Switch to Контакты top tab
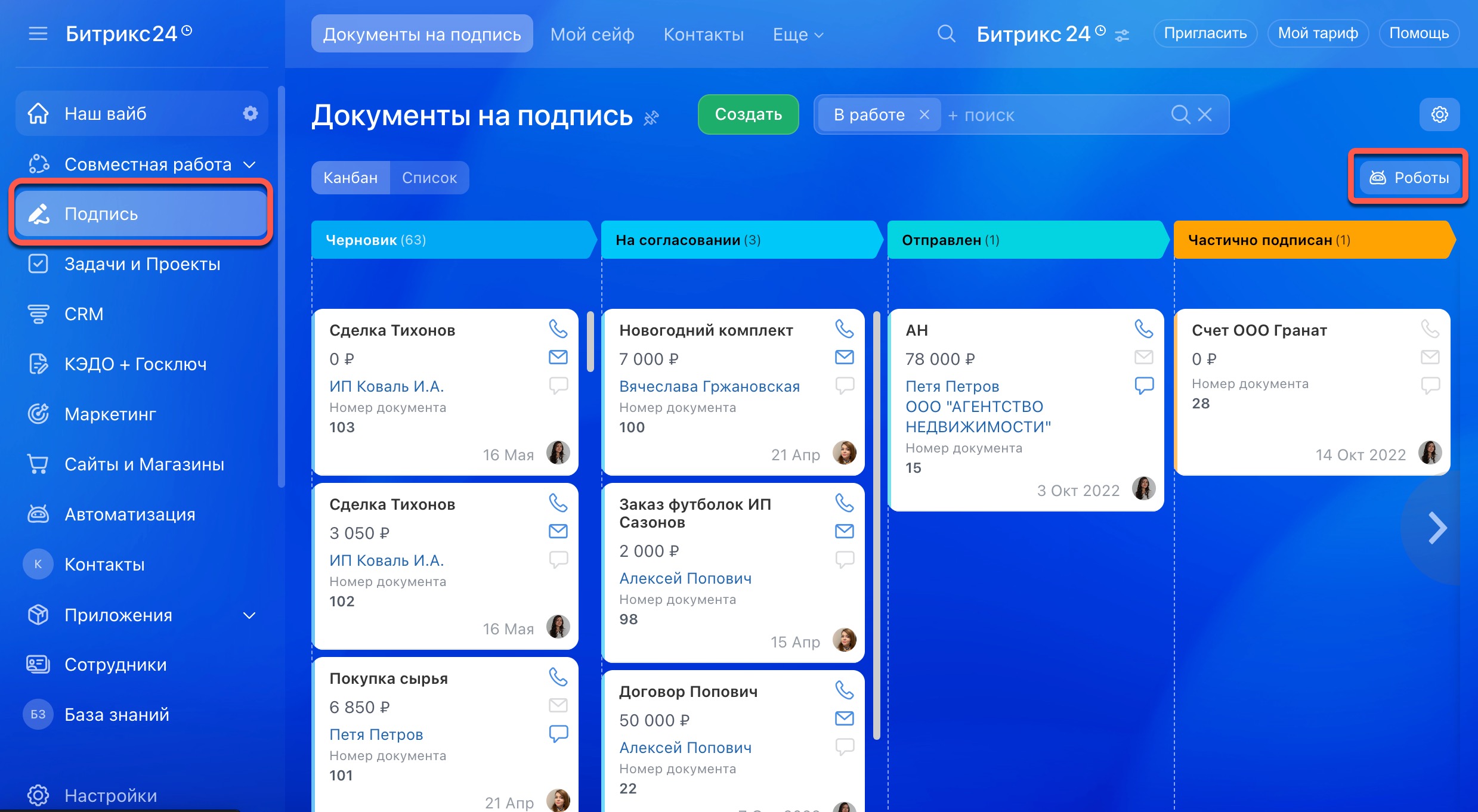This screenshot has width=1478, height=812. [x=704, y=35]
